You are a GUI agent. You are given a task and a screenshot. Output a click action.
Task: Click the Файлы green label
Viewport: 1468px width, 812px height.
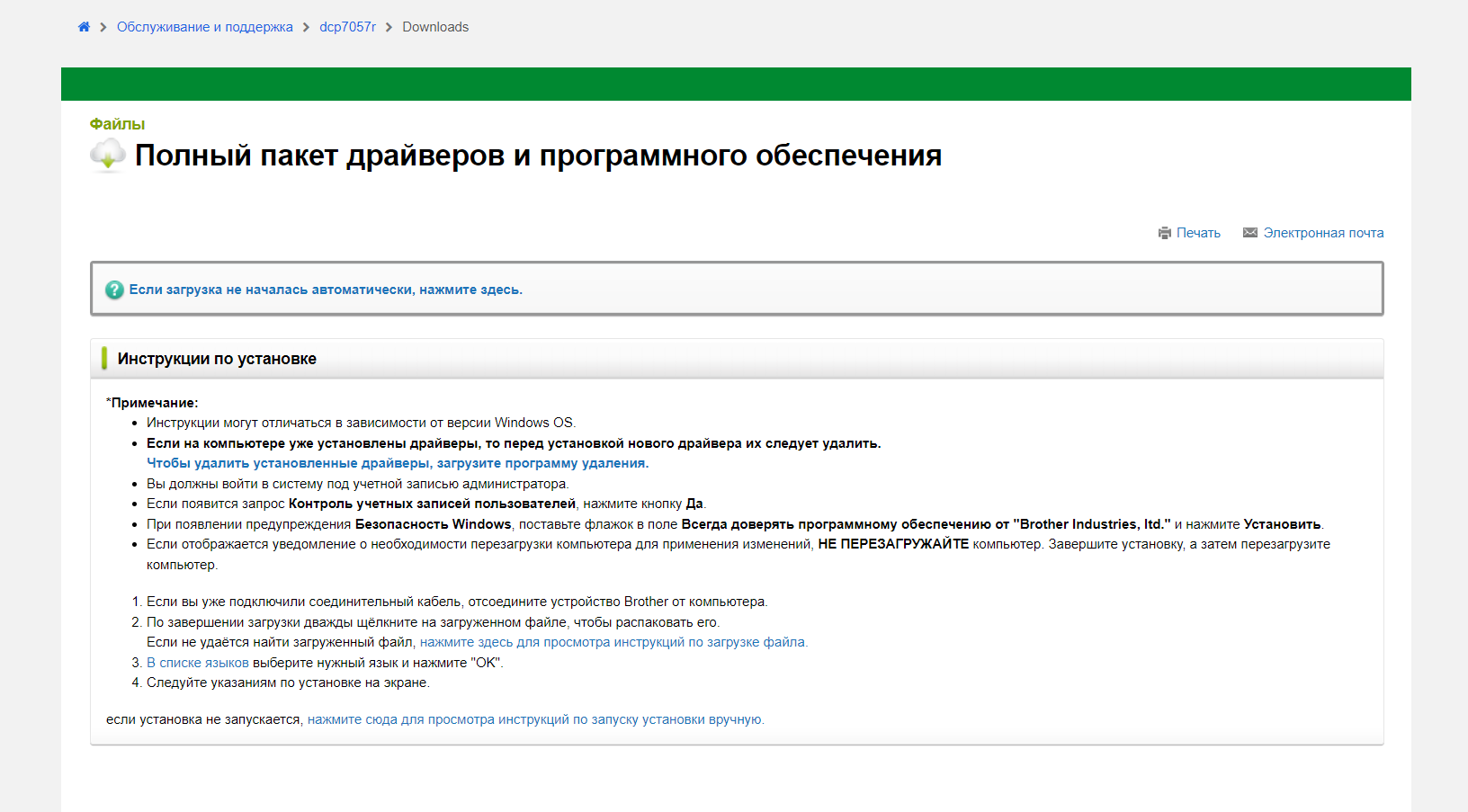point(117,124)
